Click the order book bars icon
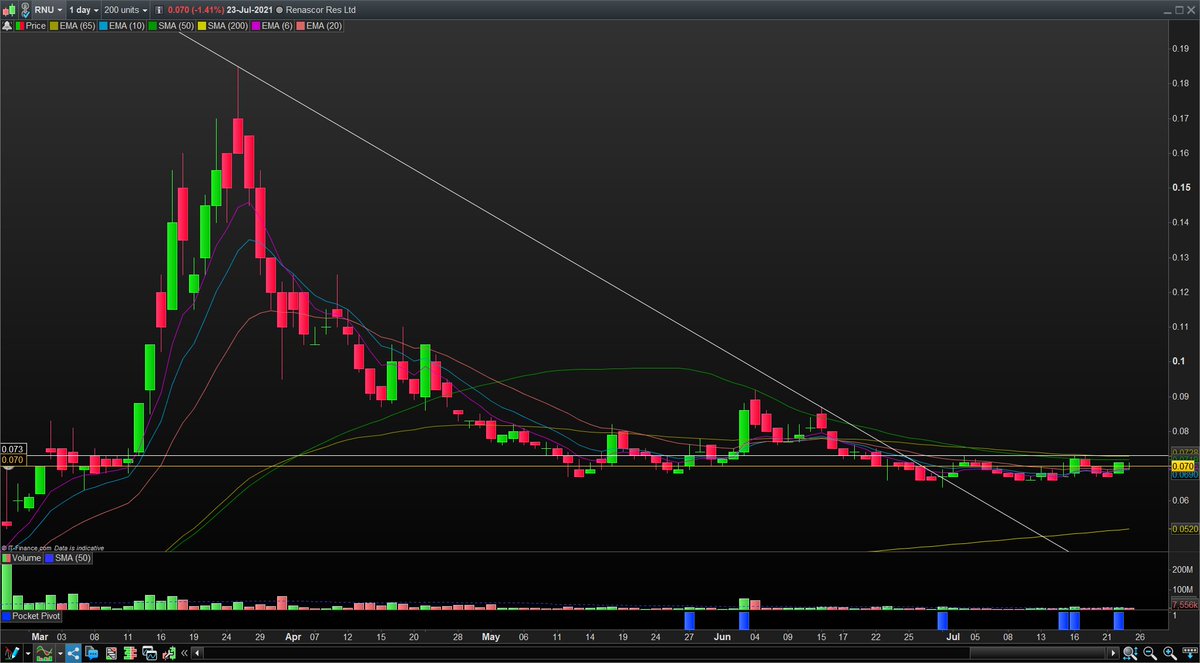Viewport: 1200px width, 663px height. point(130,652)
